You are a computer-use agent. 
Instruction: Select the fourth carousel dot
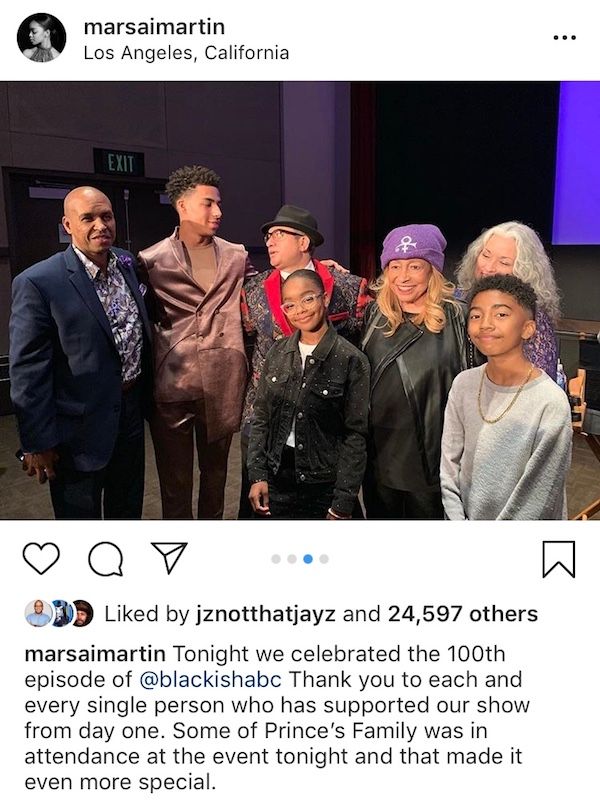(x=324, y=559)
